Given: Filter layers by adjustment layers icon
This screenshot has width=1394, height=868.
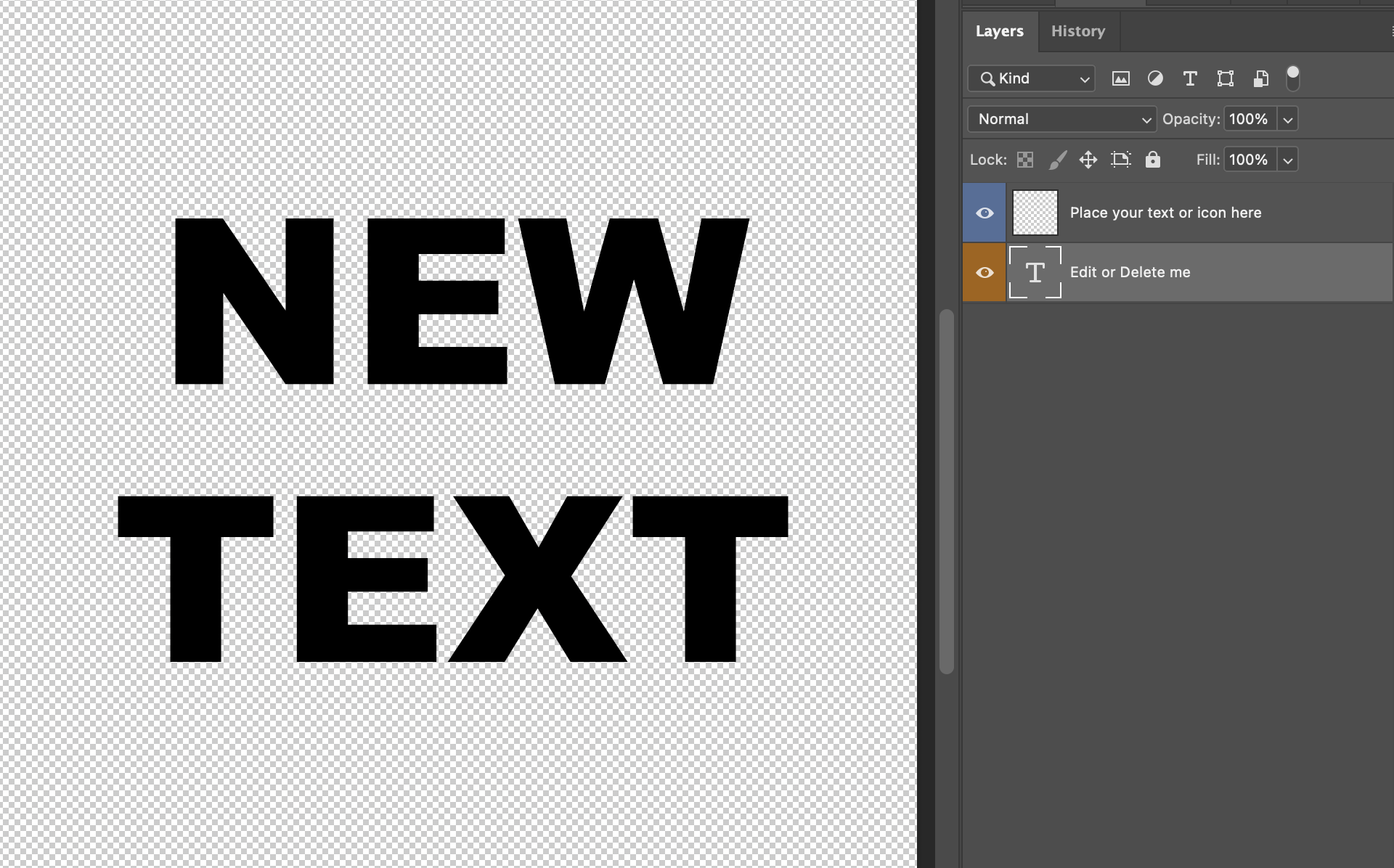Looking at the screenshot, I should pos(1155,78).
